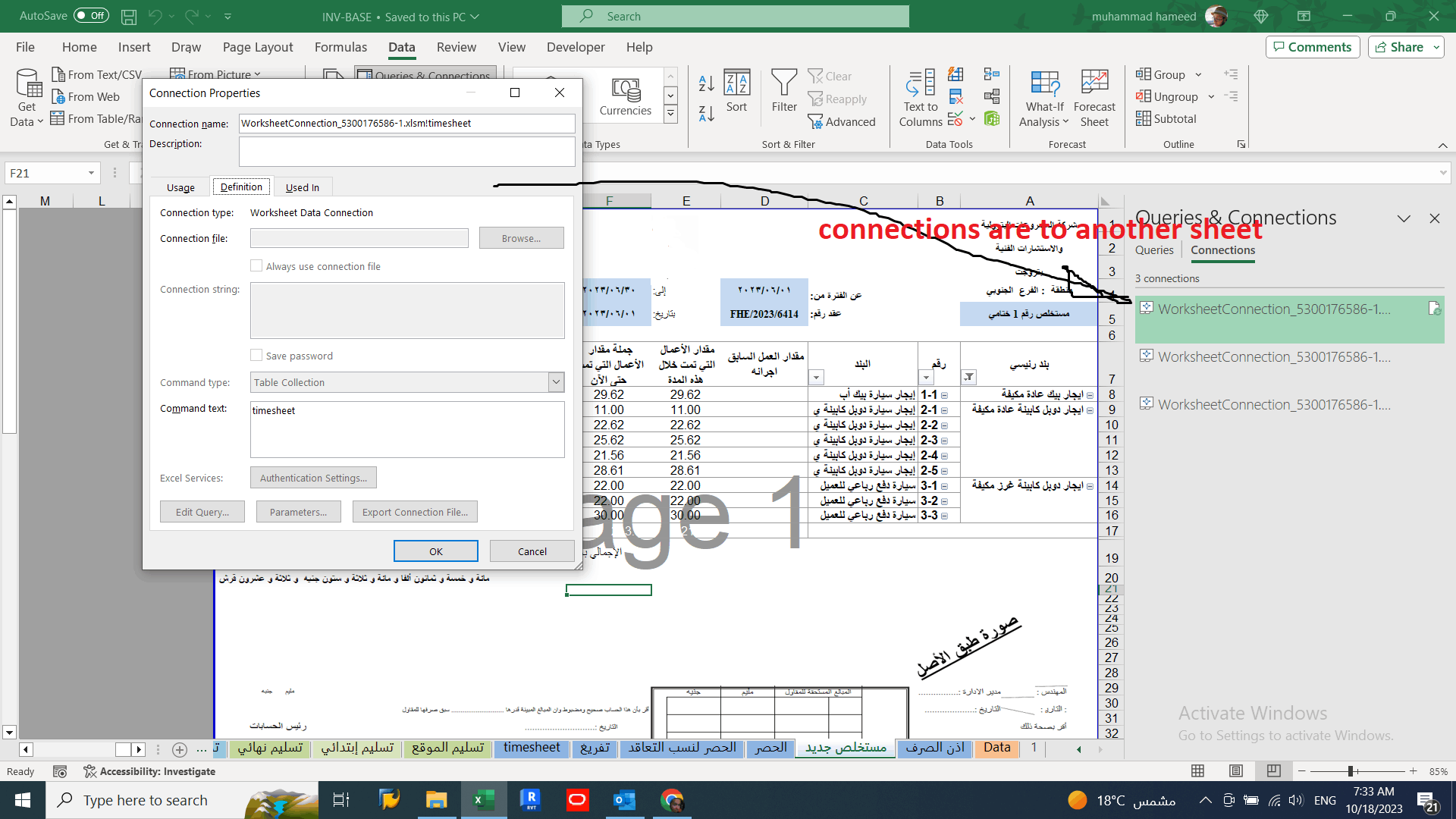This screenshot has height=819, width=1456.
Task: Switch to the Usage tab
Action: tap(180, 187)
